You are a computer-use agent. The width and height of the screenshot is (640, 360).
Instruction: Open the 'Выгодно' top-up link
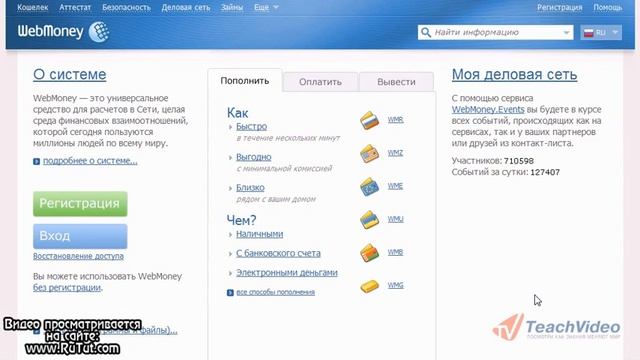tap(254, 157)
